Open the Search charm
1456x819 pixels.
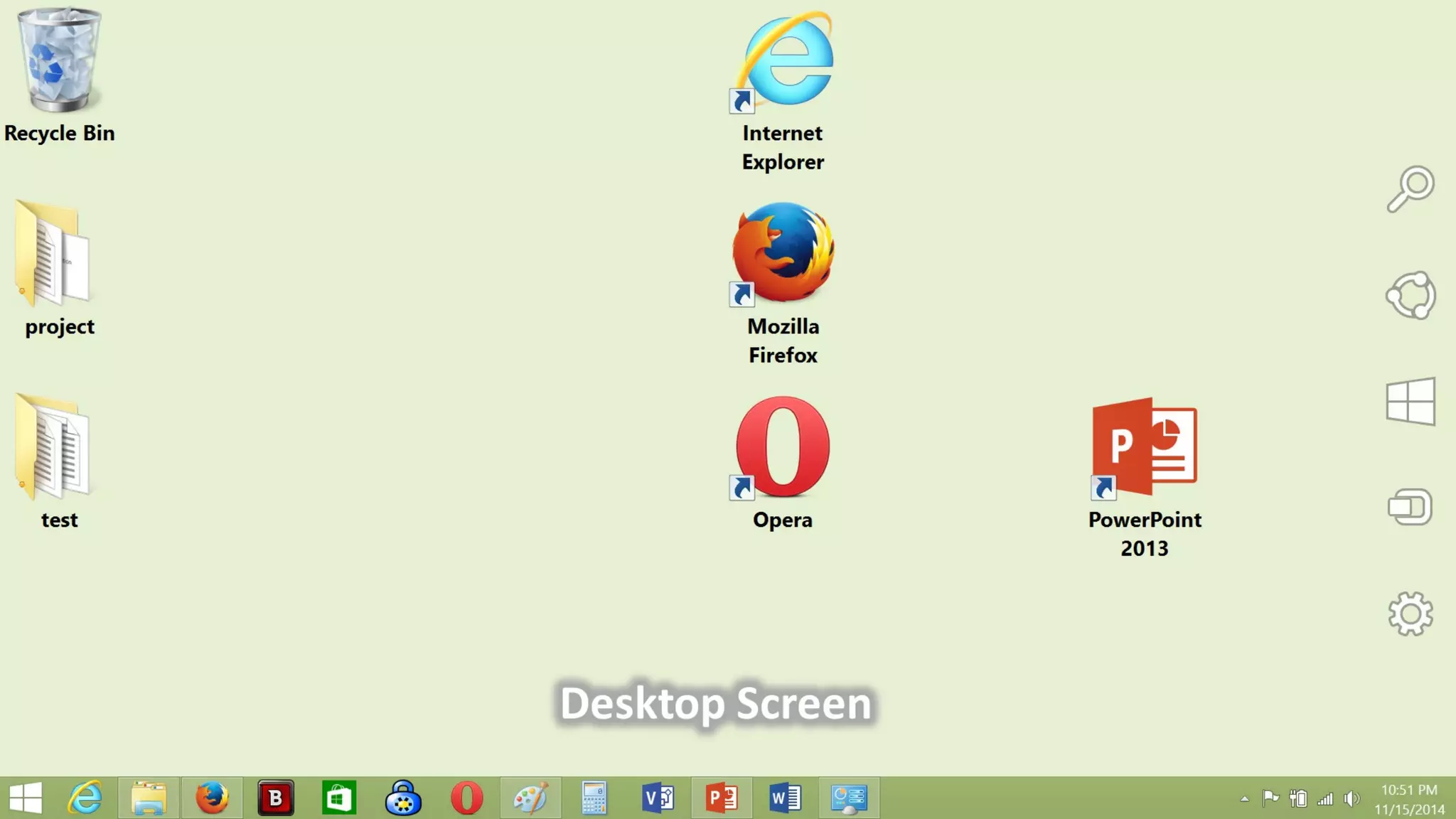tap(1410, 189)
